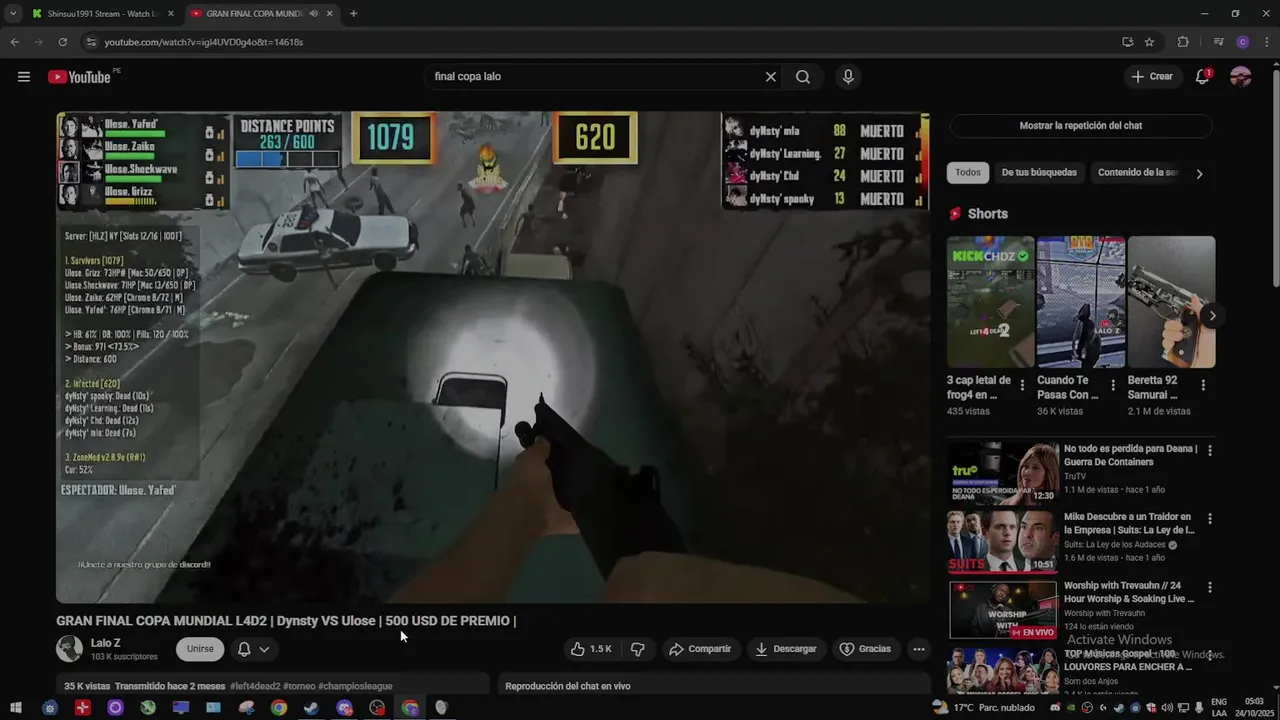
Task: Open options for 'Cuando Te Pasas' short
Action: click(1113, 385)
